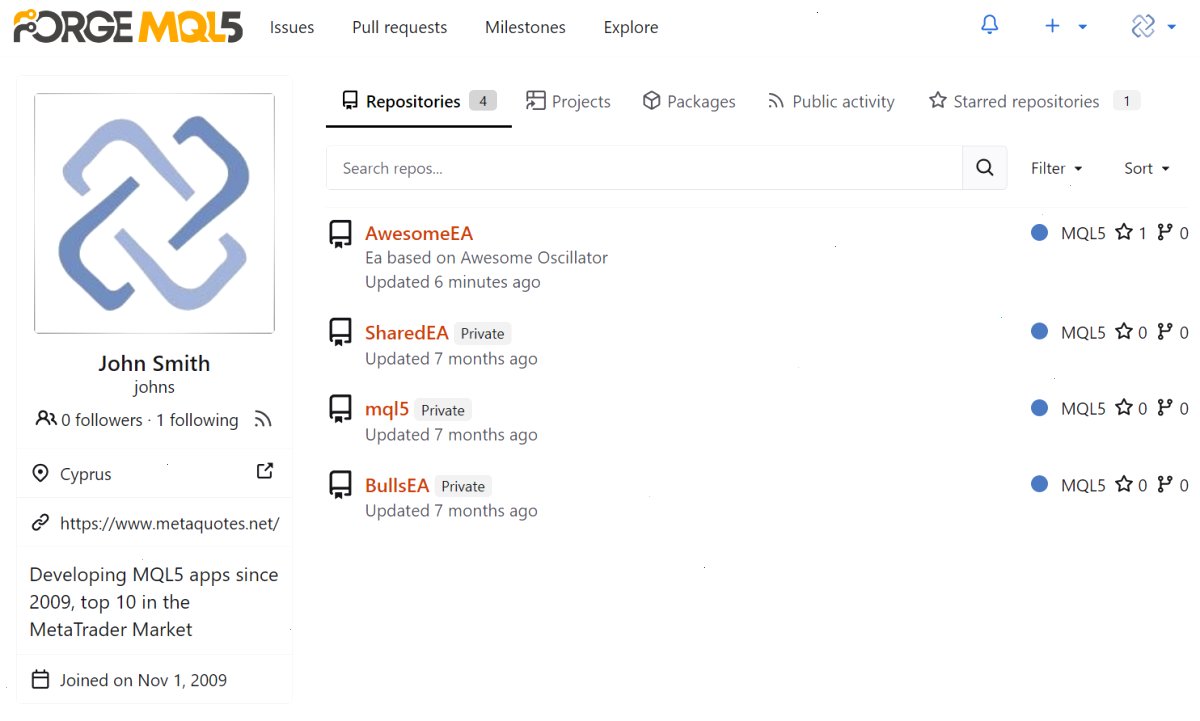Click the star icon on SharedEA row
Image resolution: width=1200 pixels, height=721 pixels.
pyautogui.click(x=1124, y=332)
